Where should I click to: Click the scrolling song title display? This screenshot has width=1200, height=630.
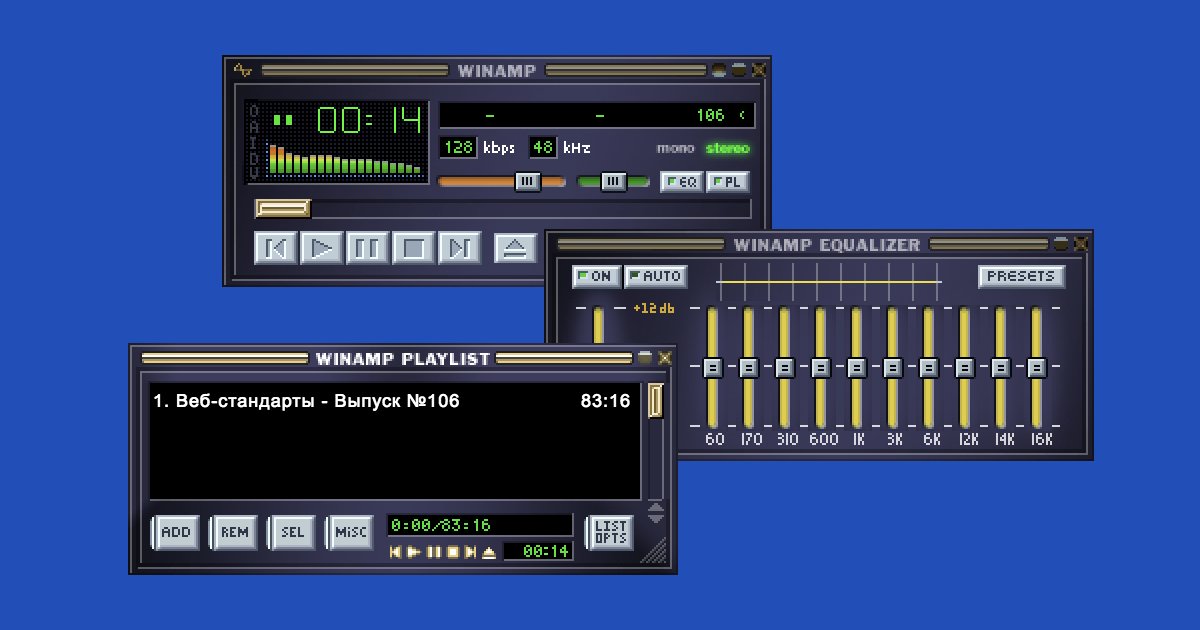click(x=597, y=115)
